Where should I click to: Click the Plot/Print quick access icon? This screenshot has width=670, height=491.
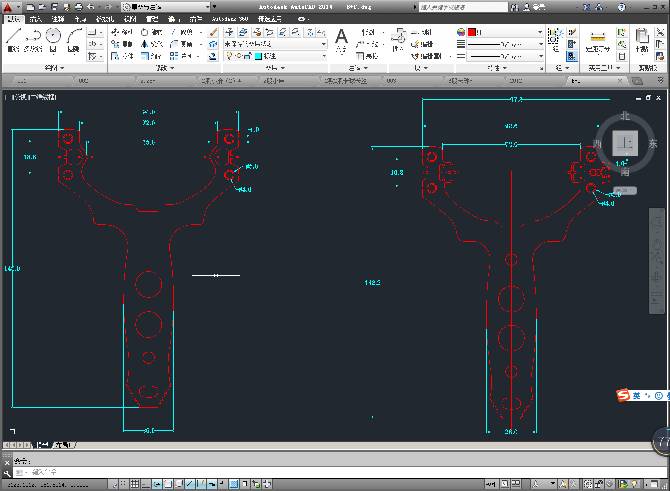[78, 7]
